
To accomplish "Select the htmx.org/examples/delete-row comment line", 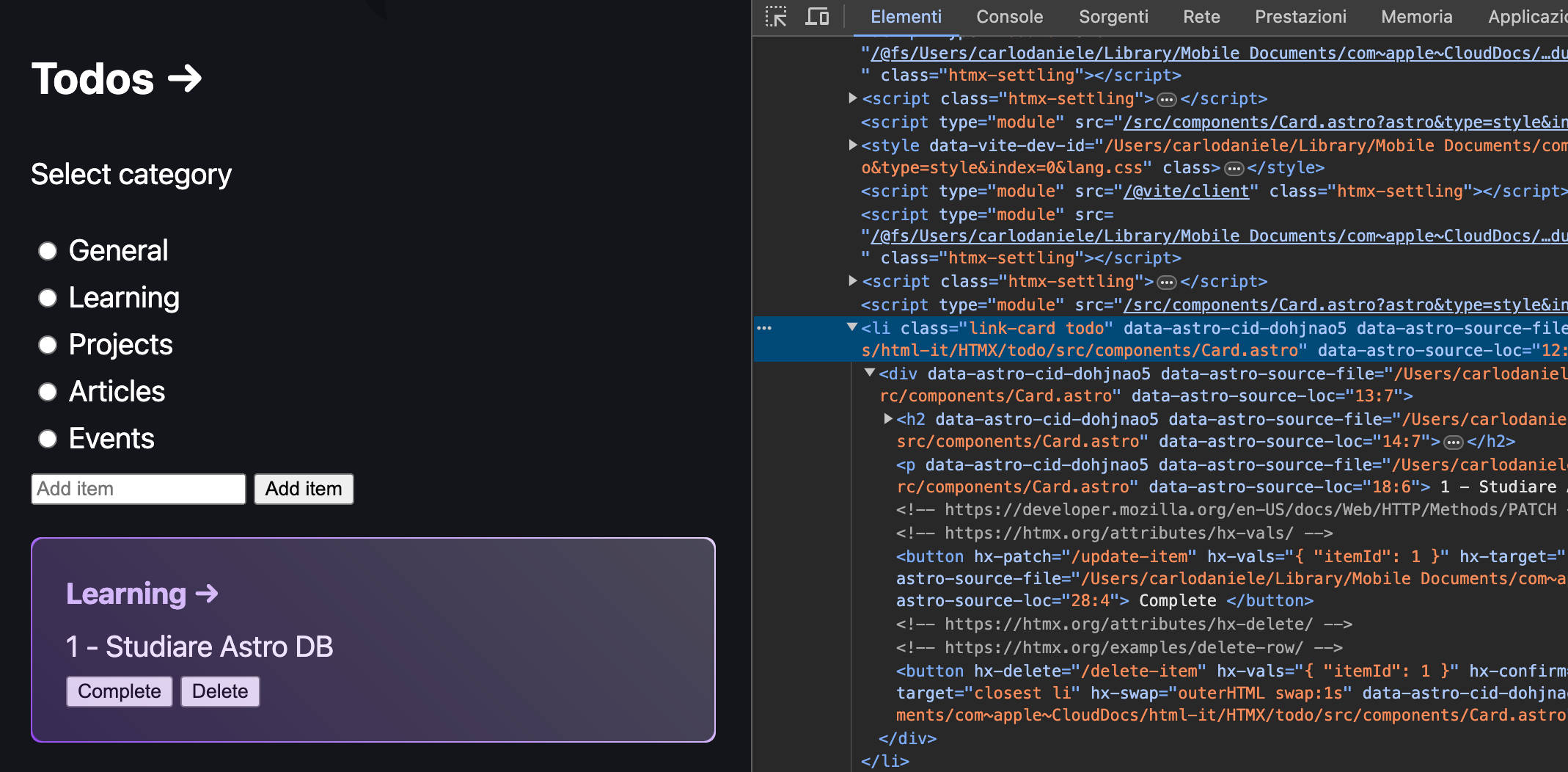I will (x=1119, y=647).
